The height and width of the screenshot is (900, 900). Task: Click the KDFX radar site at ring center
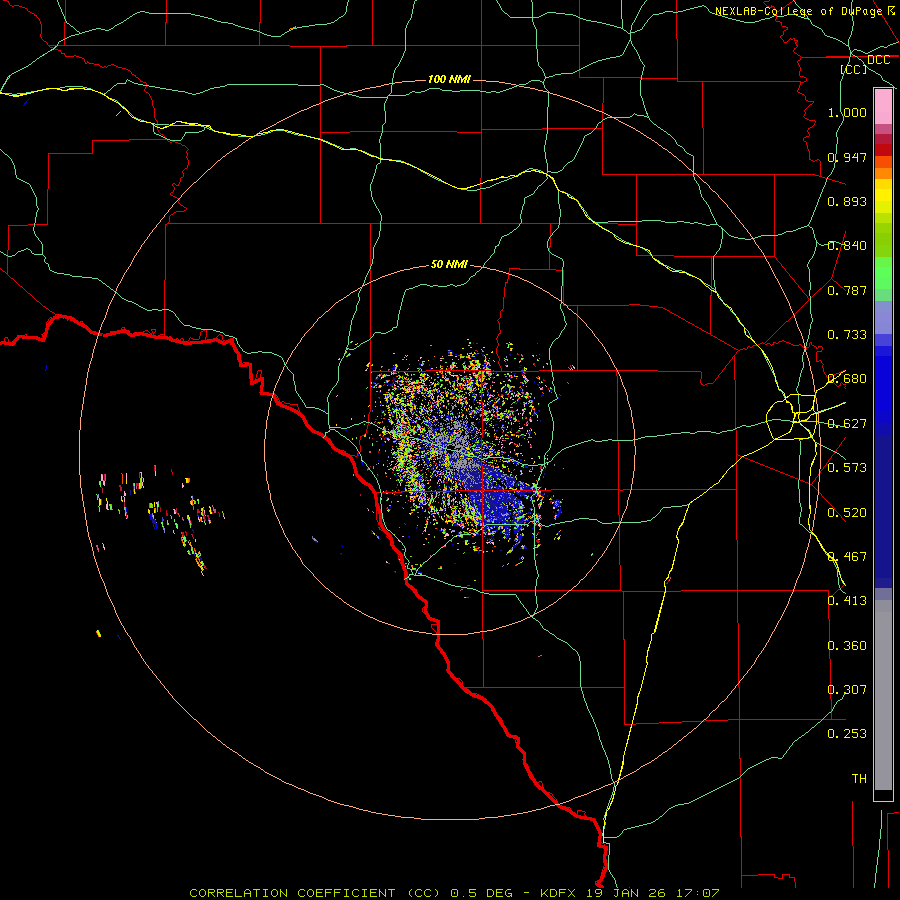point(450,449)
